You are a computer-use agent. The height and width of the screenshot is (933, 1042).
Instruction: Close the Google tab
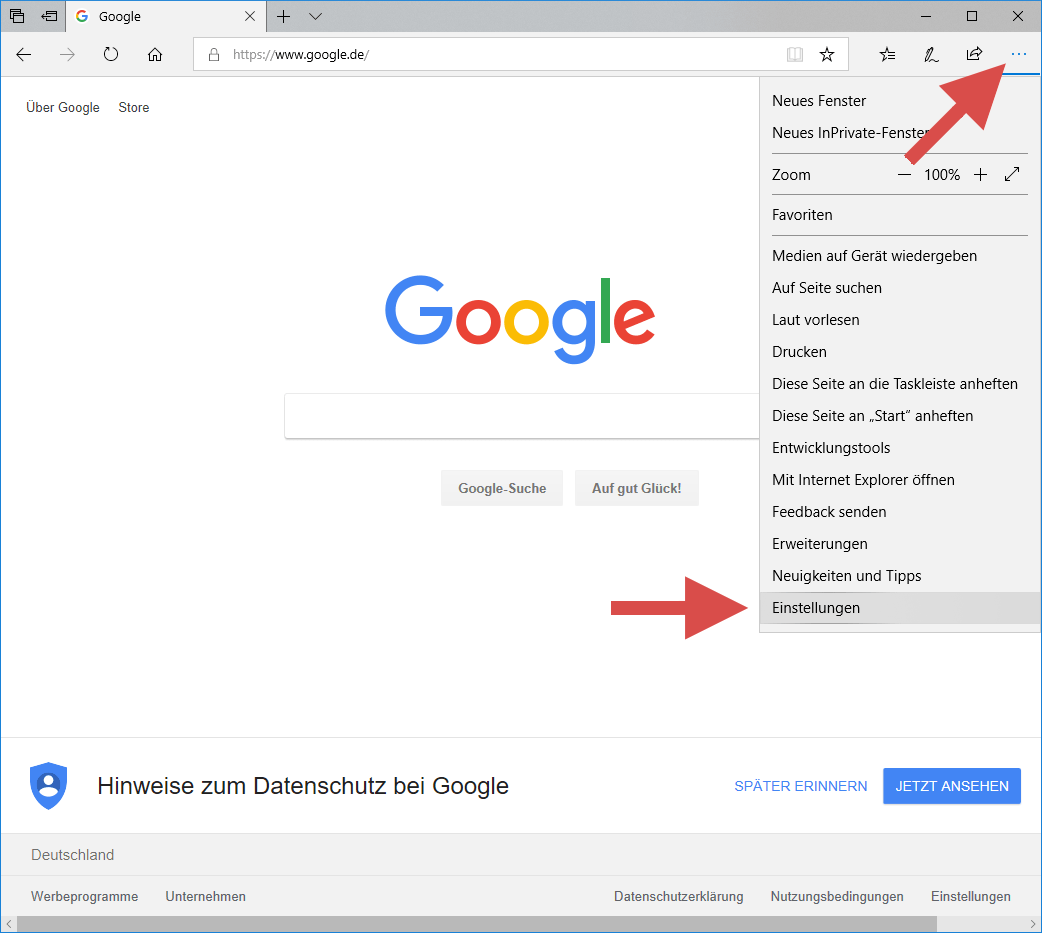[250, 17]
